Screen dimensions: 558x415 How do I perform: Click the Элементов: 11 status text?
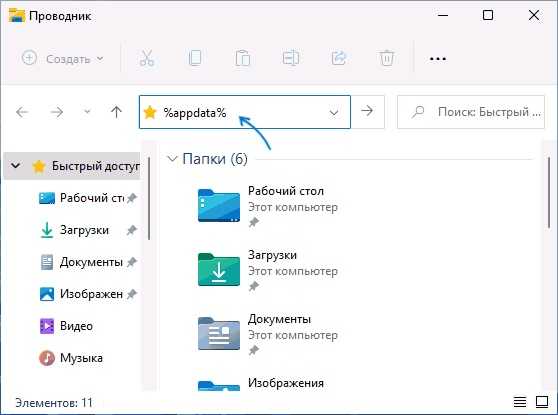tap(54, 403)
